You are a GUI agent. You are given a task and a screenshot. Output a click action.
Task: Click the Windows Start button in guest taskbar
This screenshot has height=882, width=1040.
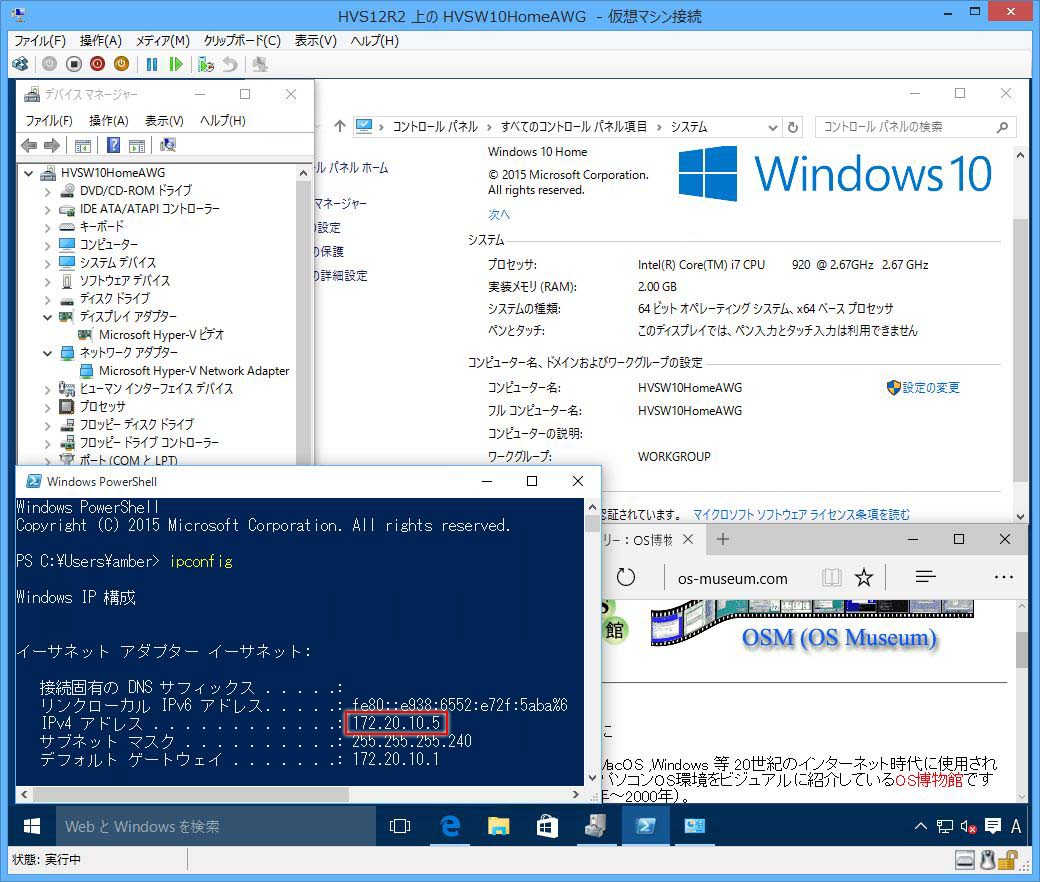32,826
